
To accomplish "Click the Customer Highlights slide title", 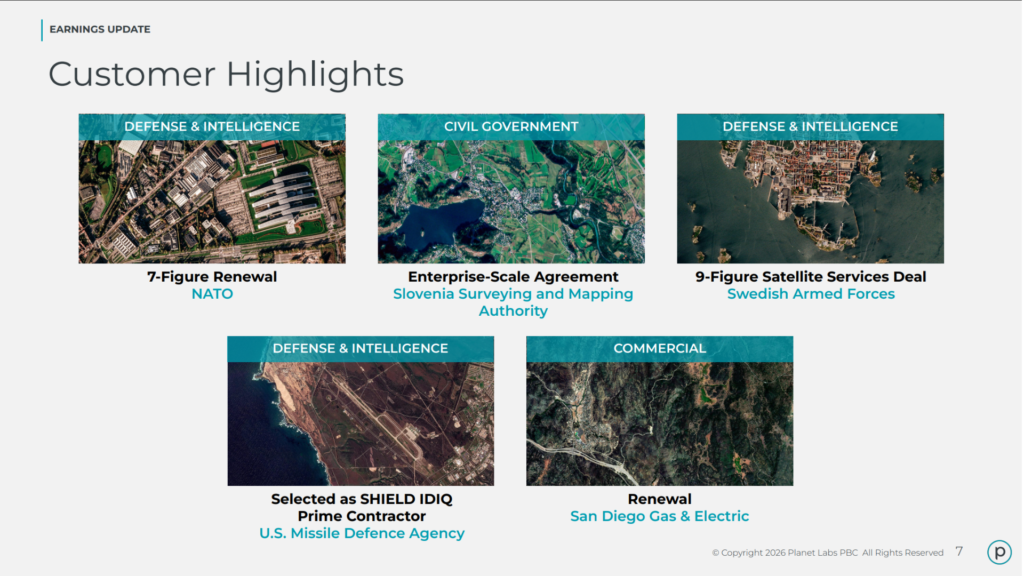I will tap(226, 73).
